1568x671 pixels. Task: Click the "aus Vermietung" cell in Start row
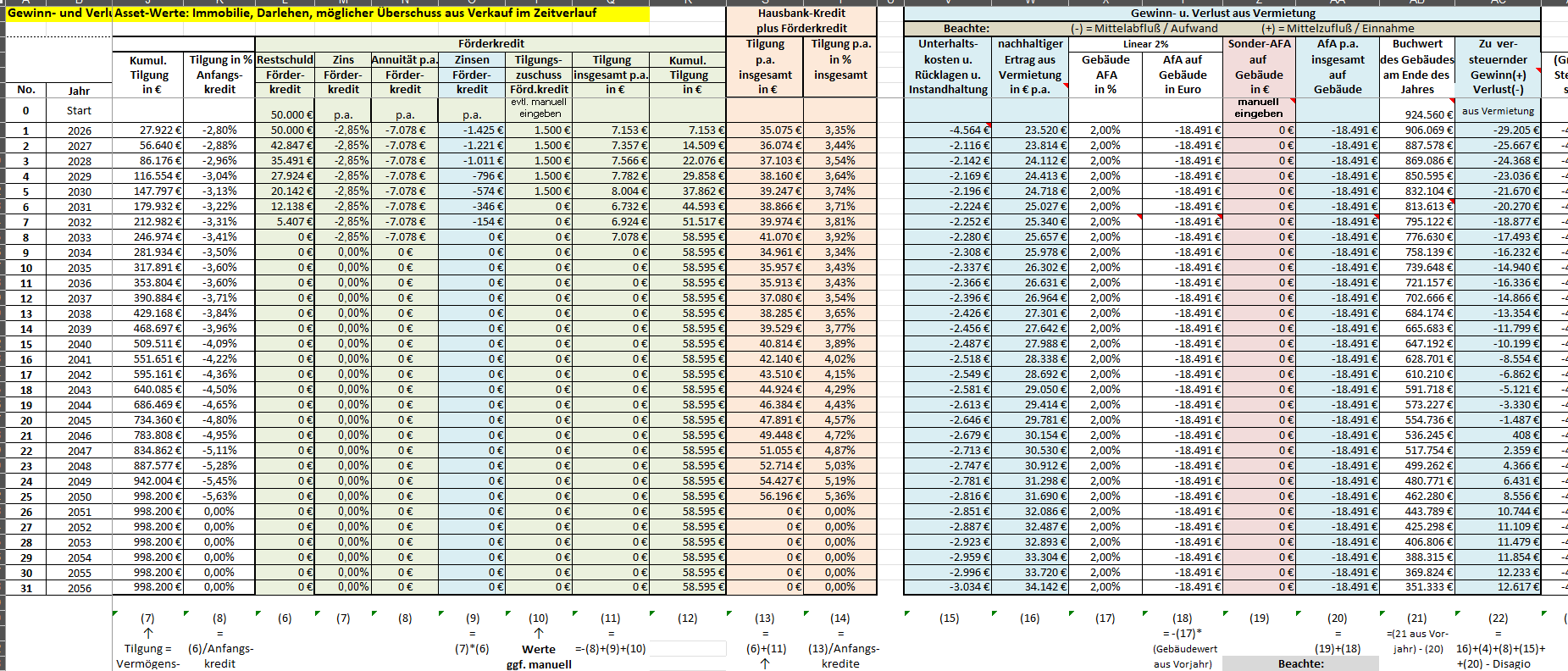1498,111
